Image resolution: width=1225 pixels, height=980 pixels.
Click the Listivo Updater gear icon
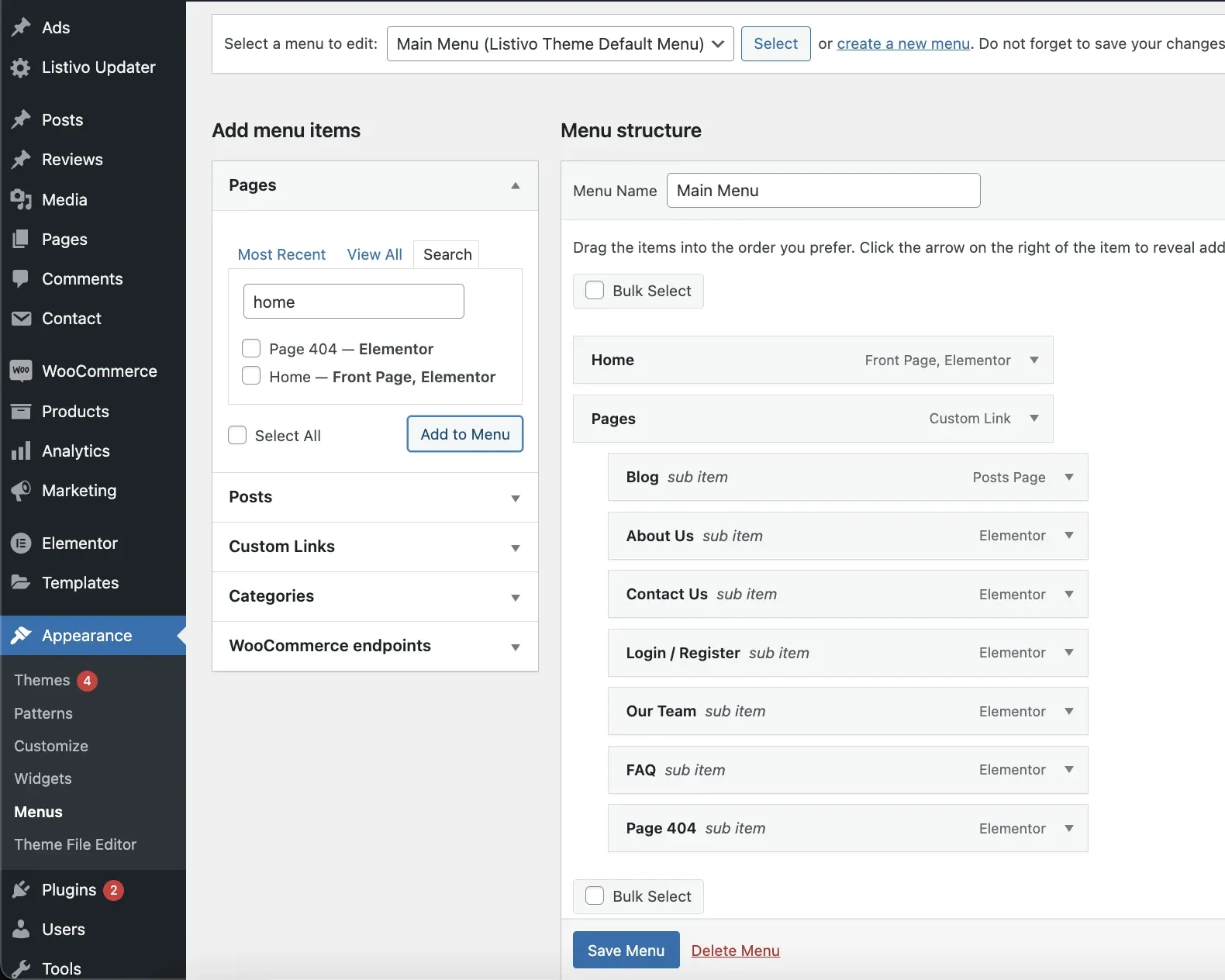21,67
